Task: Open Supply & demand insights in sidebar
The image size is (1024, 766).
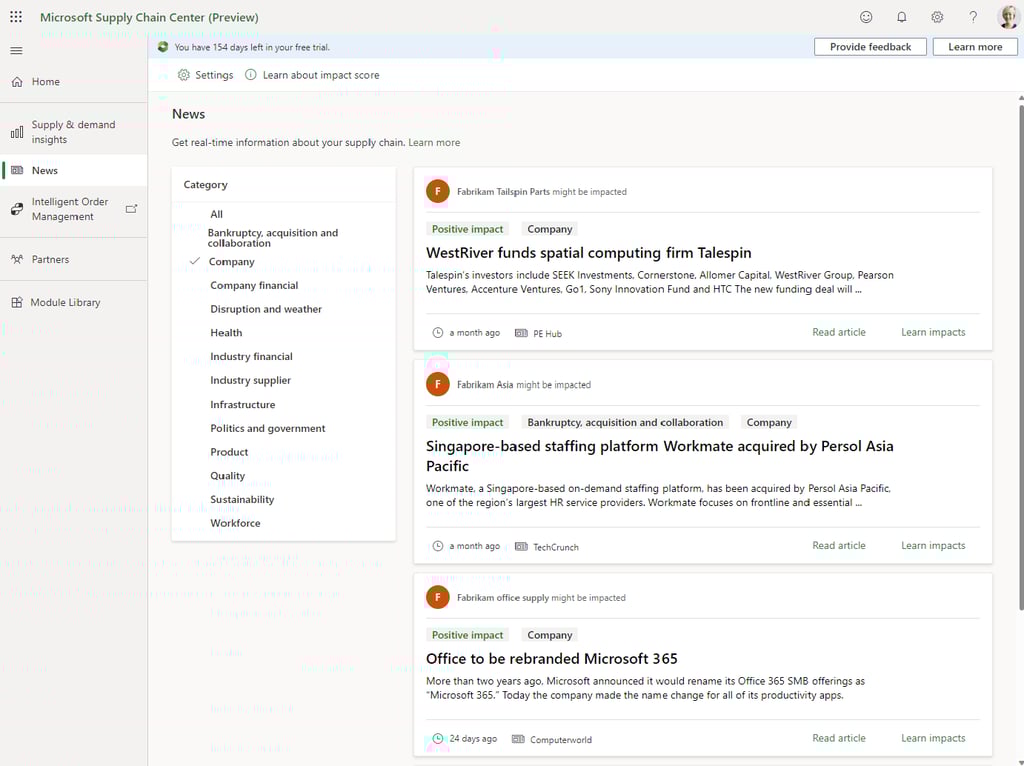Action: coord(73,132)
